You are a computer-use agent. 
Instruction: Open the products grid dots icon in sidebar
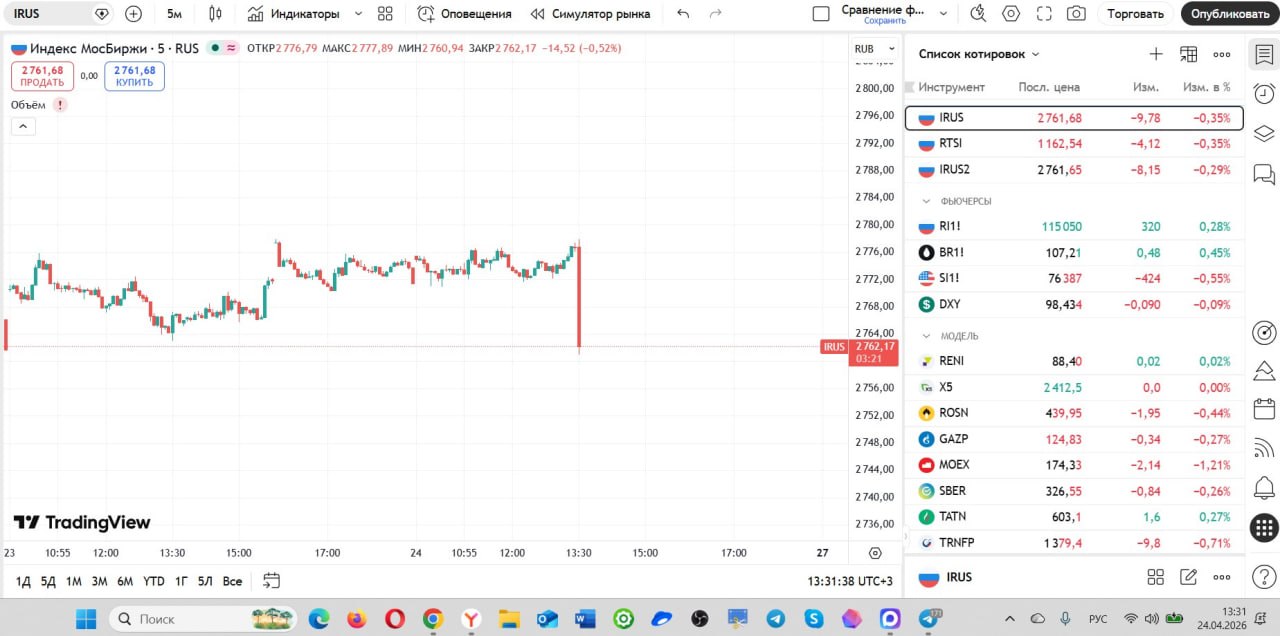click(1264, 527)
